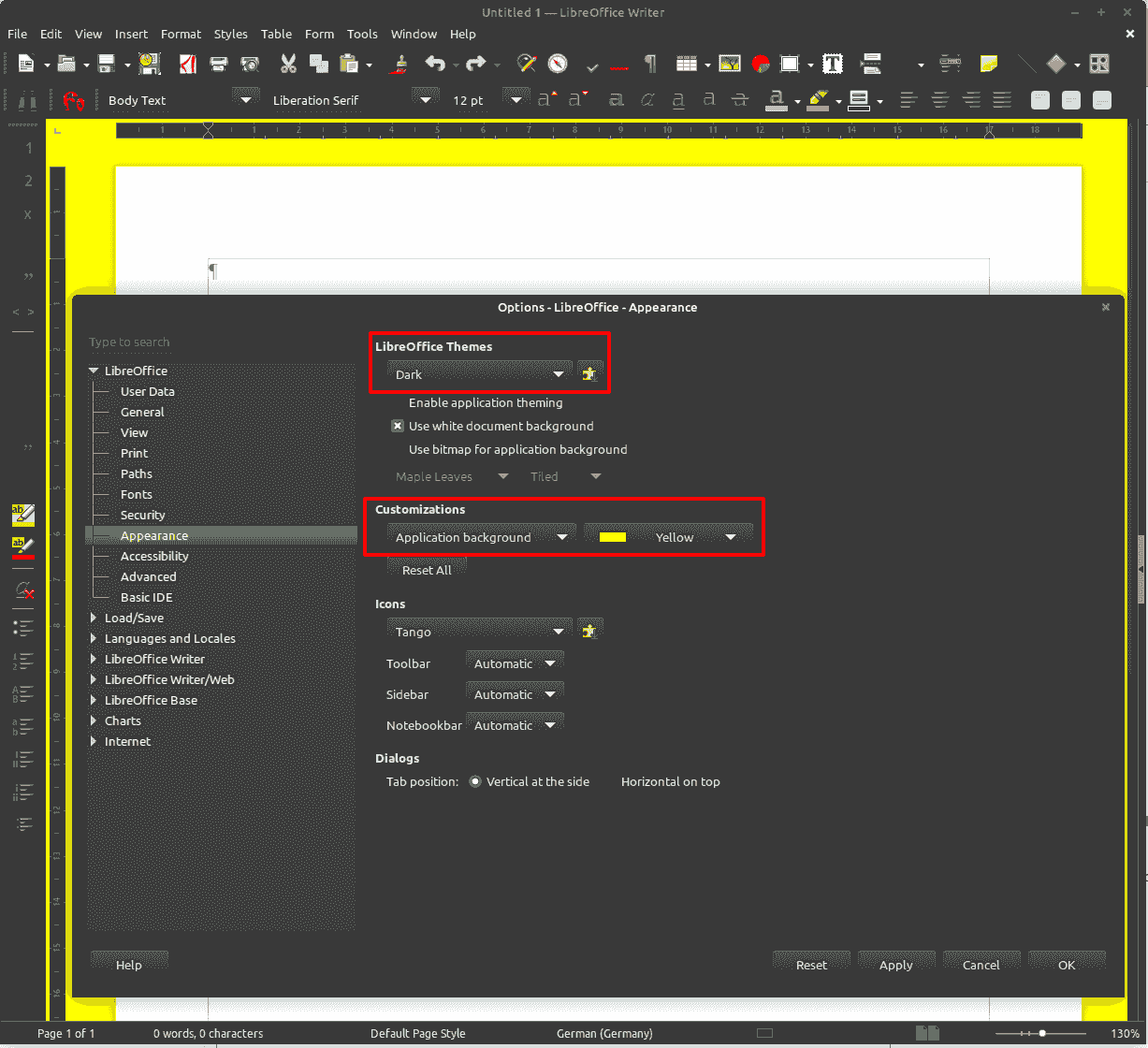Image resolution: width=1148 pixels, height=1048 pixels.
Task: Open the Application background customization dropdown
Action: tap(481, 537)
